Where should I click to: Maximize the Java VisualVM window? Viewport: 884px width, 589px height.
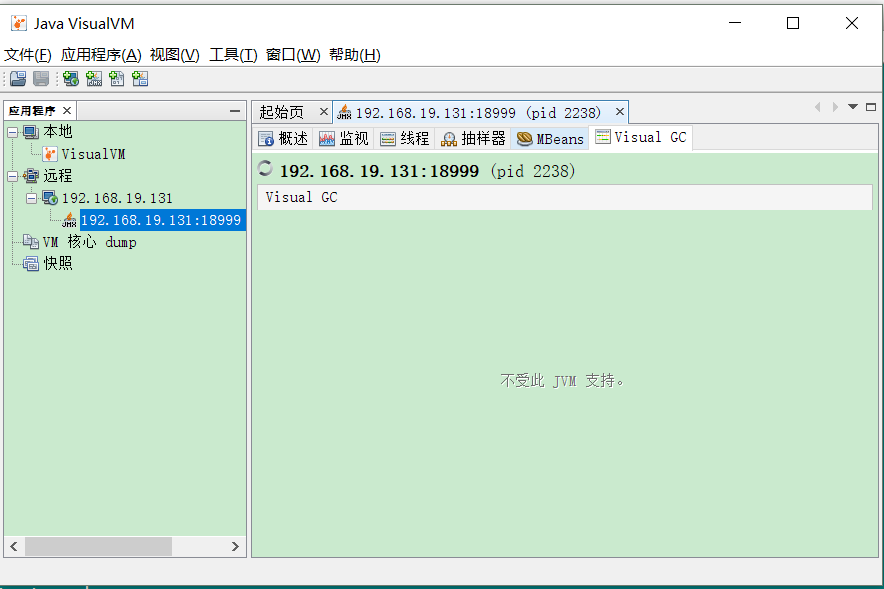coord(793,23)
